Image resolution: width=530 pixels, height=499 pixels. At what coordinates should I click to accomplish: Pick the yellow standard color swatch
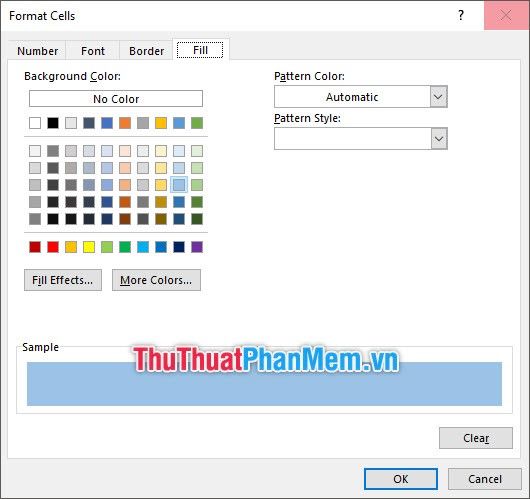click(89, 247)
